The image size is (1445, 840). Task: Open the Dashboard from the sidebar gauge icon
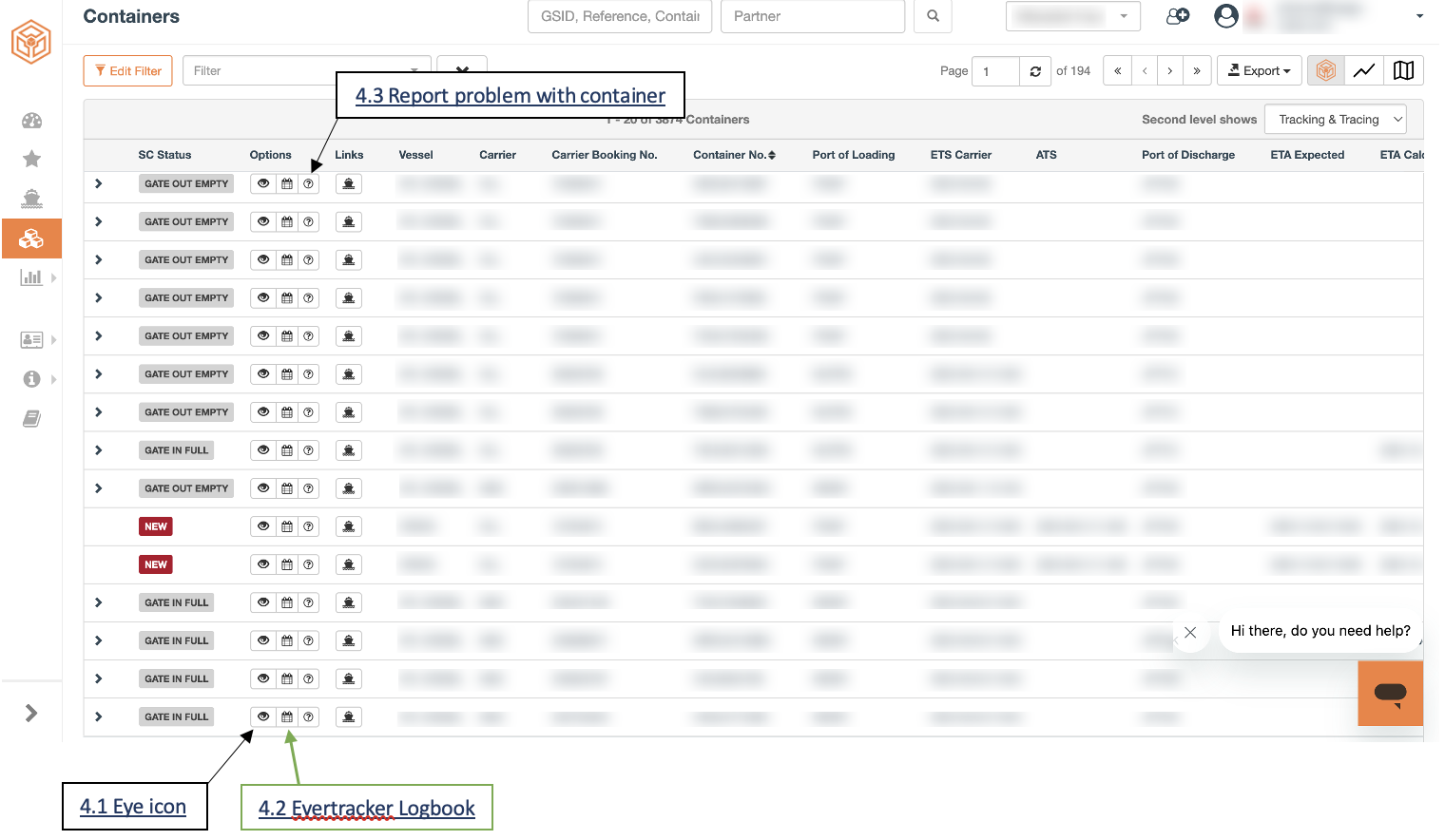click(31, 121)
